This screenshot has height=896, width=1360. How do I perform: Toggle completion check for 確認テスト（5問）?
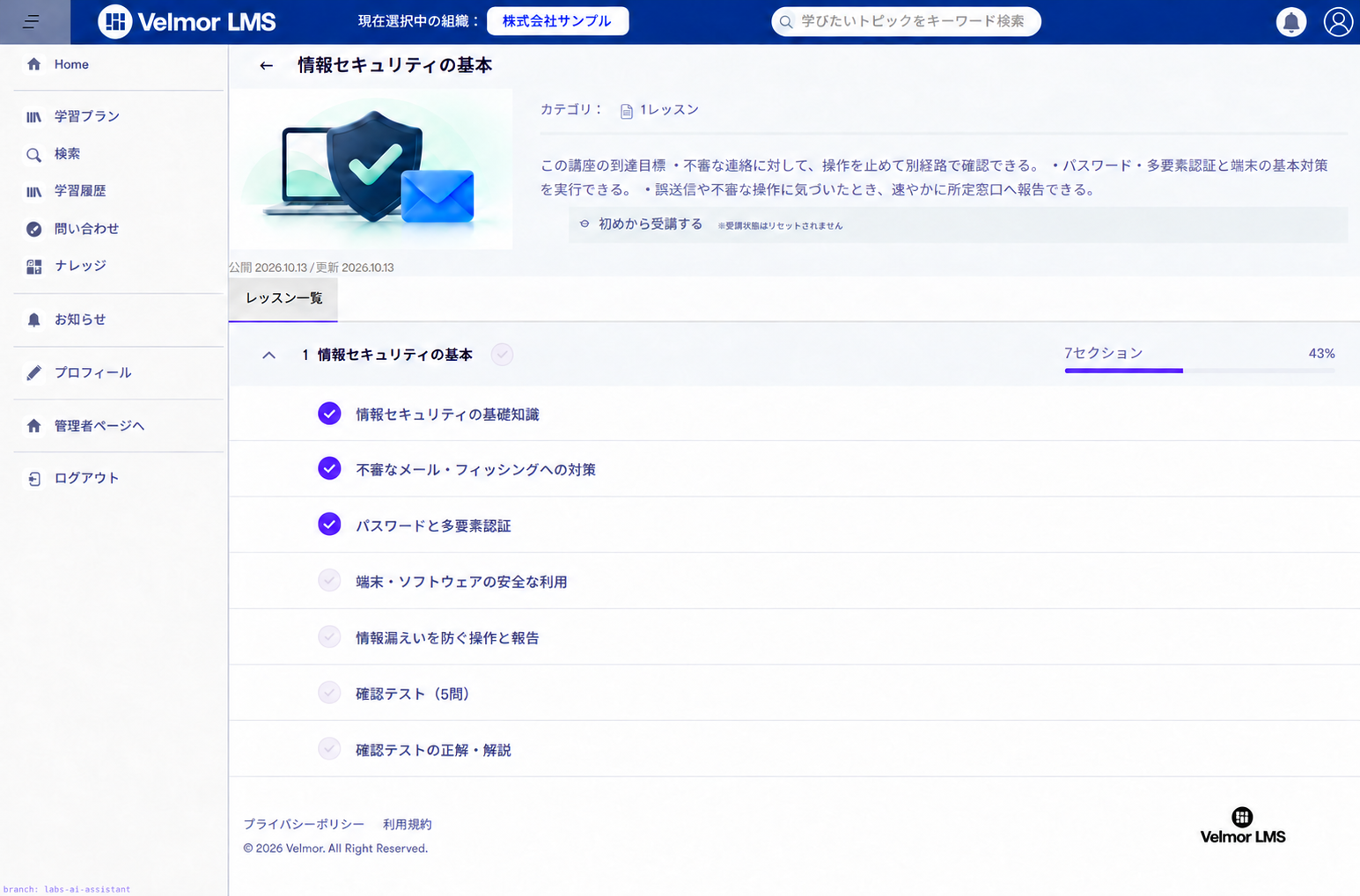pos(329,693)
